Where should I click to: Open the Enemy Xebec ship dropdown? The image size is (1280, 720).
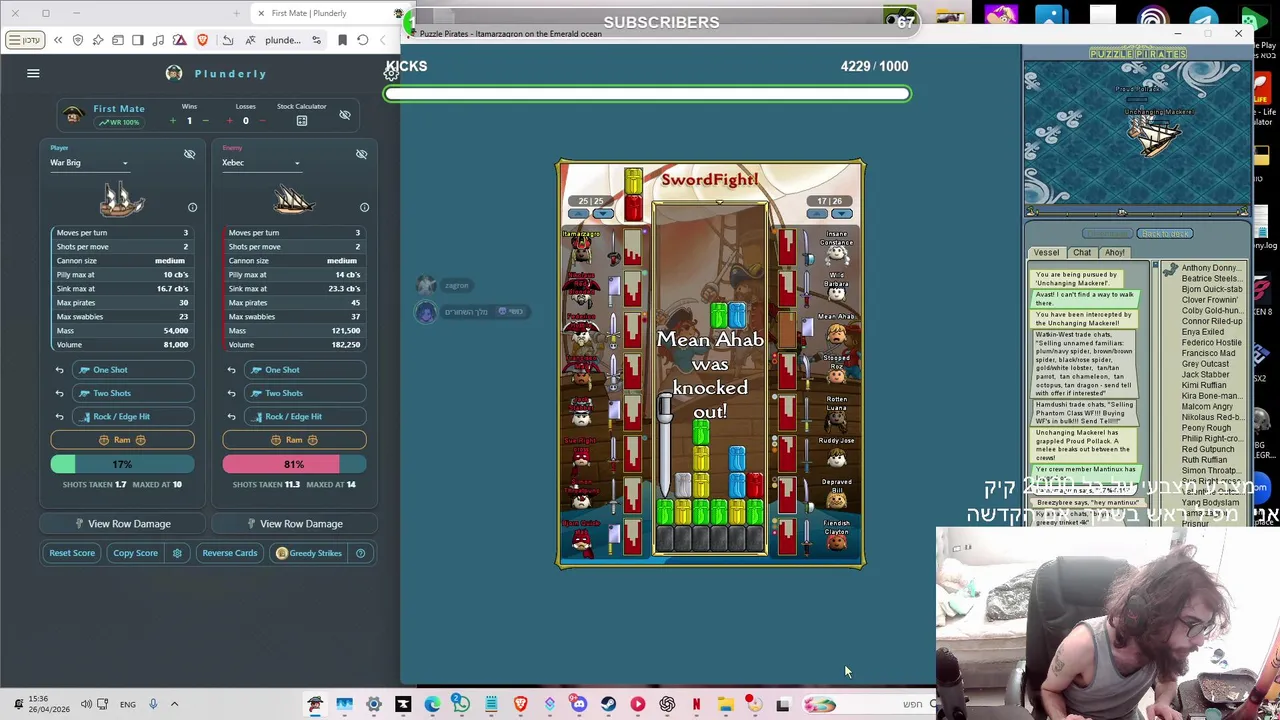262,163
